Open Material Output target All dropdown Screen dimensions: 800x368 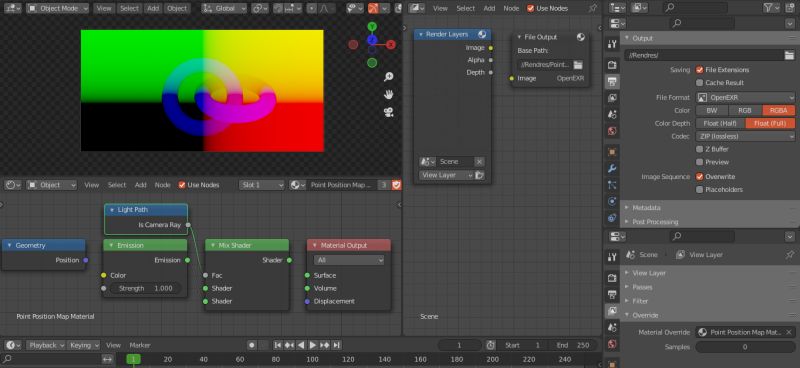click(349, 260)
